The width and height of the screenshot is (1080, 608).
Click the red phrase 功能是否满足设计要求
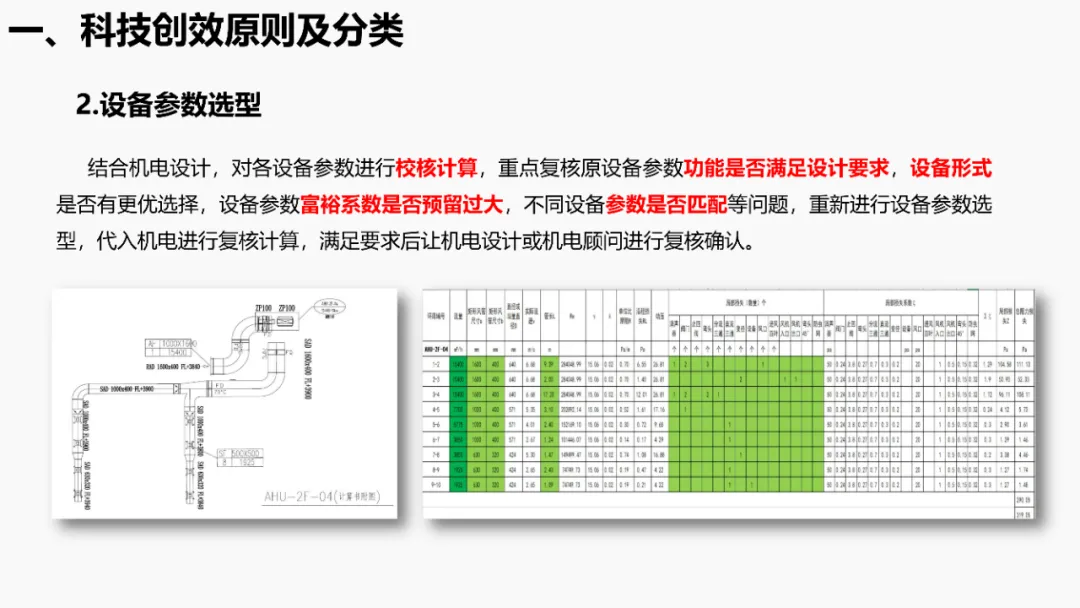786,168
